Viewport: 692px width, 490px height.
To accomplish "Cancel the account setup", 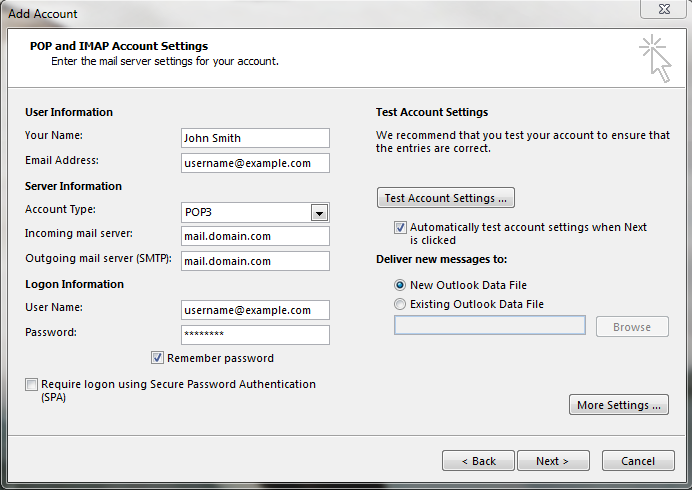I will (638, 461).
